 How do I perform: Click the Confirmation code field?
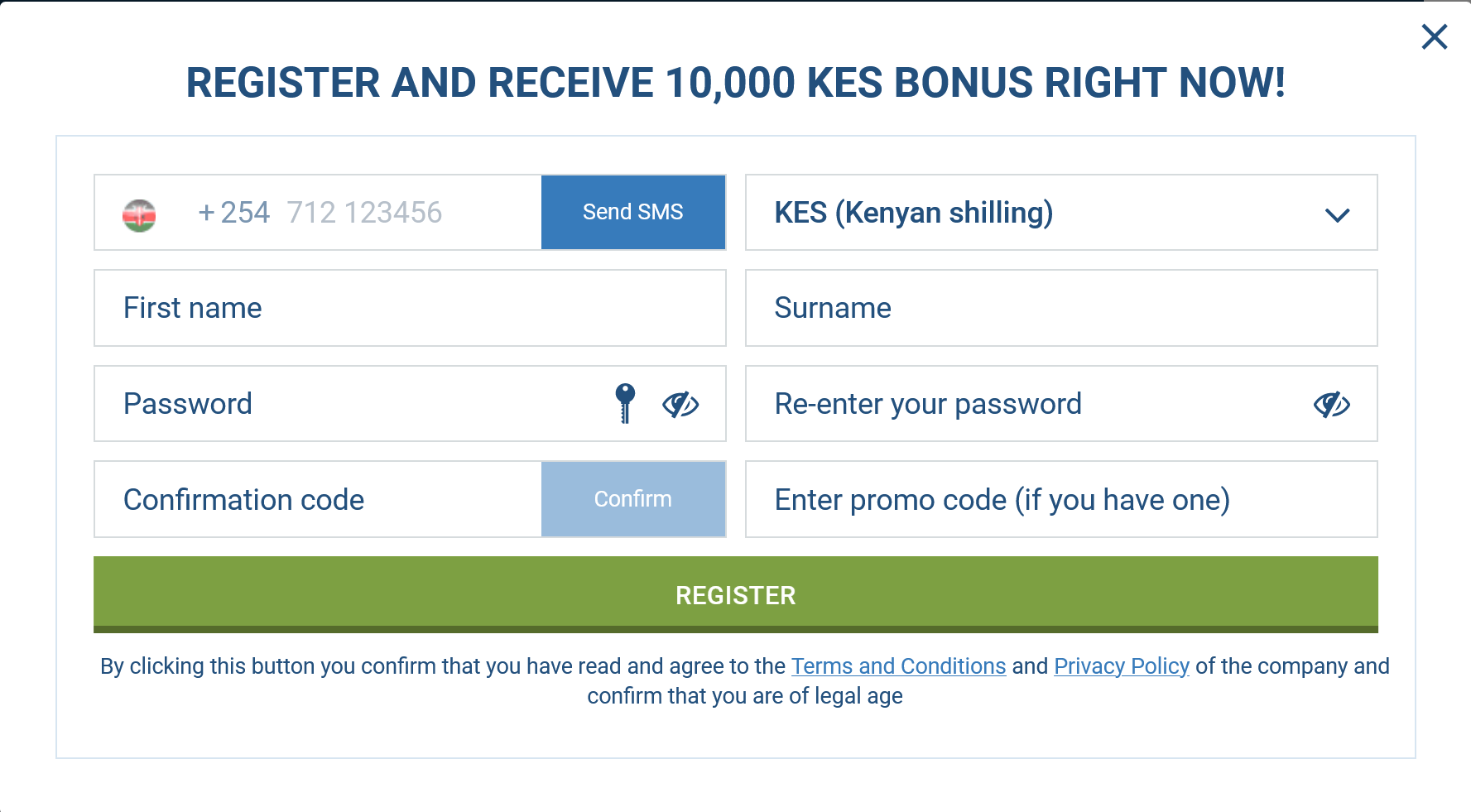pos(318,499)
